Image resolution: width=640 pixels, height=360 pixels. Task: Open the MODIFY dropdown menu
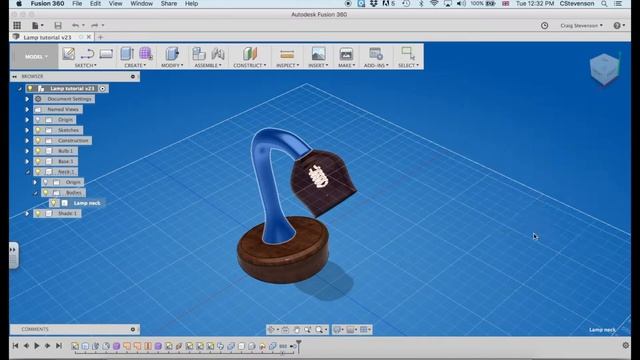[172, 65]
